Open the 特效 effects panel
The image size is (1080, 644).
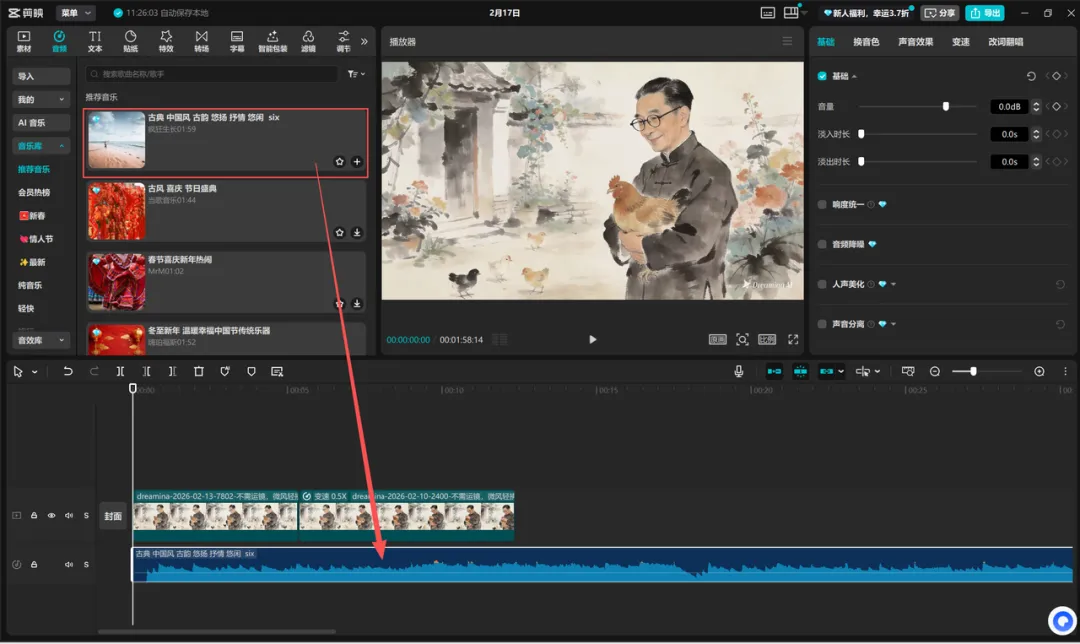[166, 41]
